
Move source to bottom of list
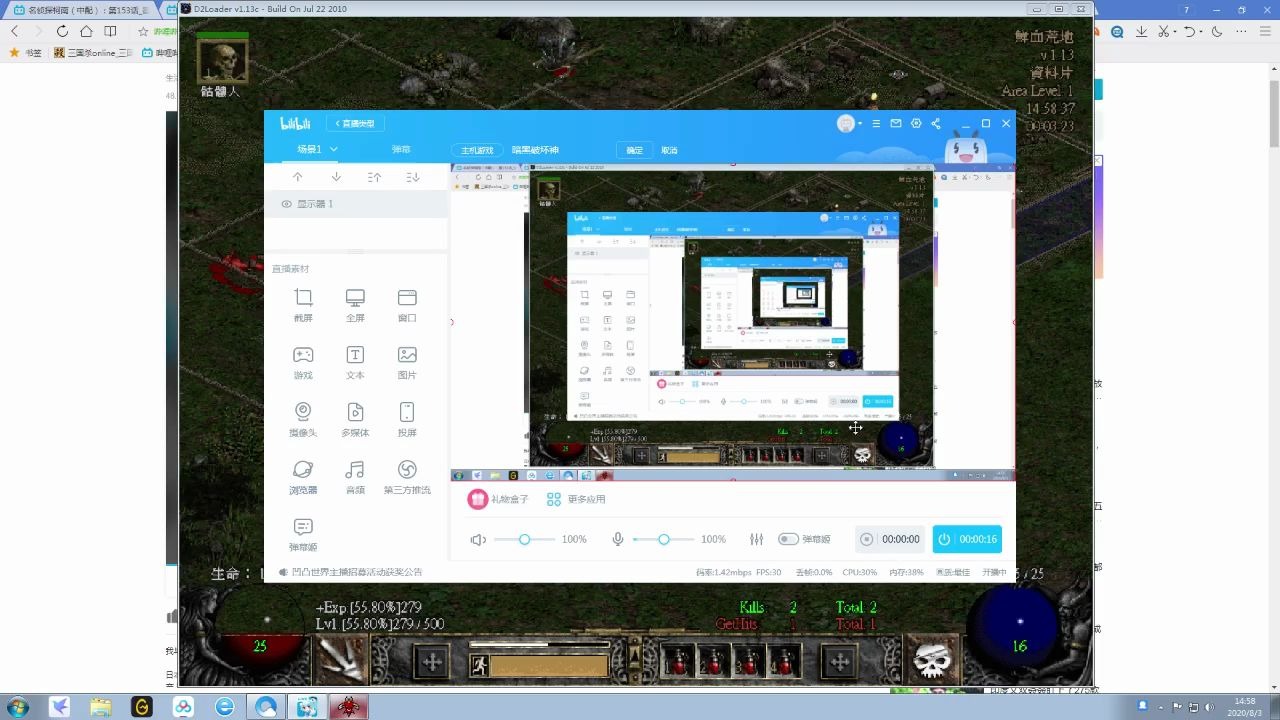click(413, 177)
